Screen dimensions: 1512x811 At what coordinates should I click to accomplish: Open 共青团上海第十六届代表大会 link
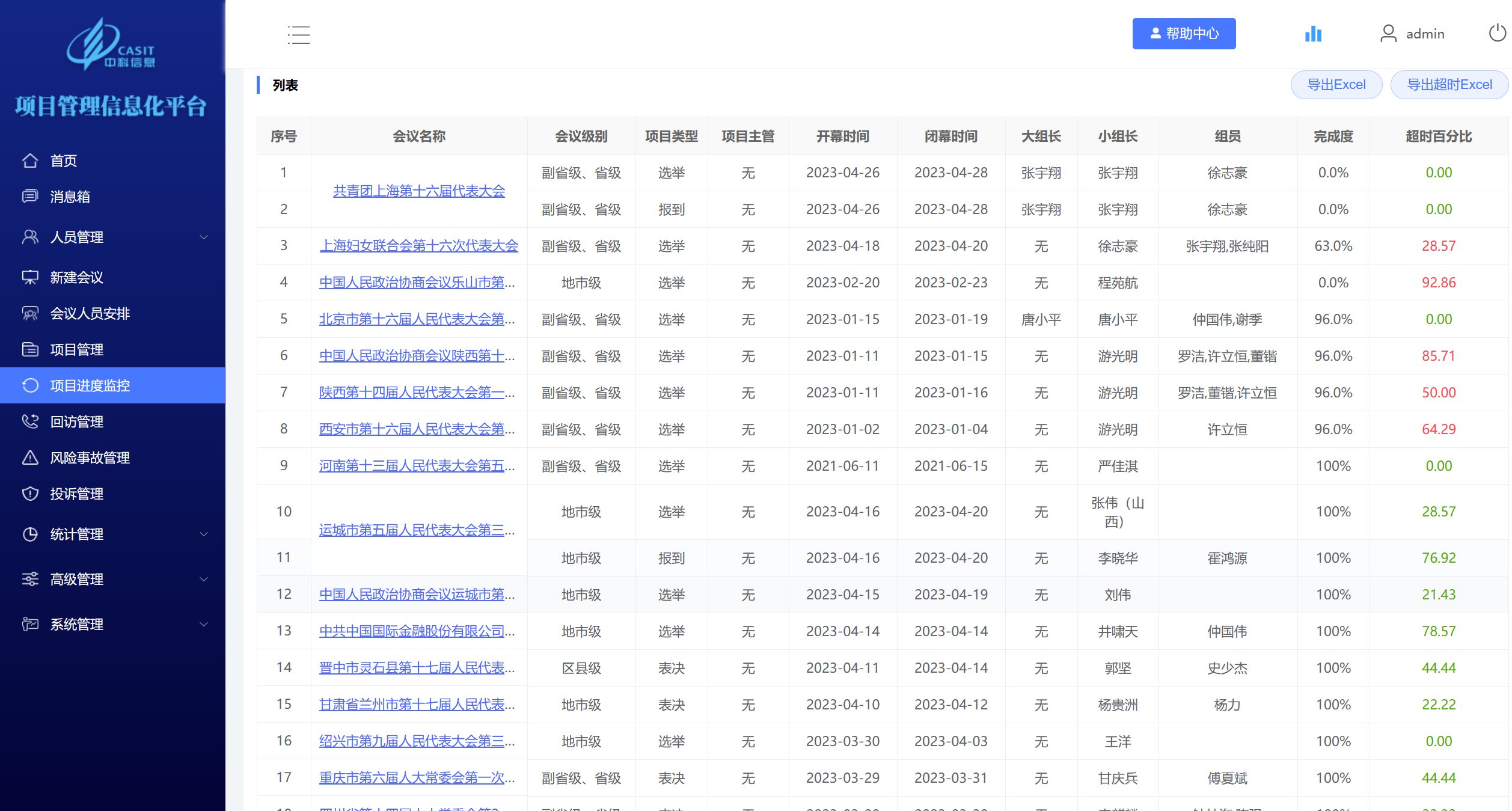tap(419, 191)
